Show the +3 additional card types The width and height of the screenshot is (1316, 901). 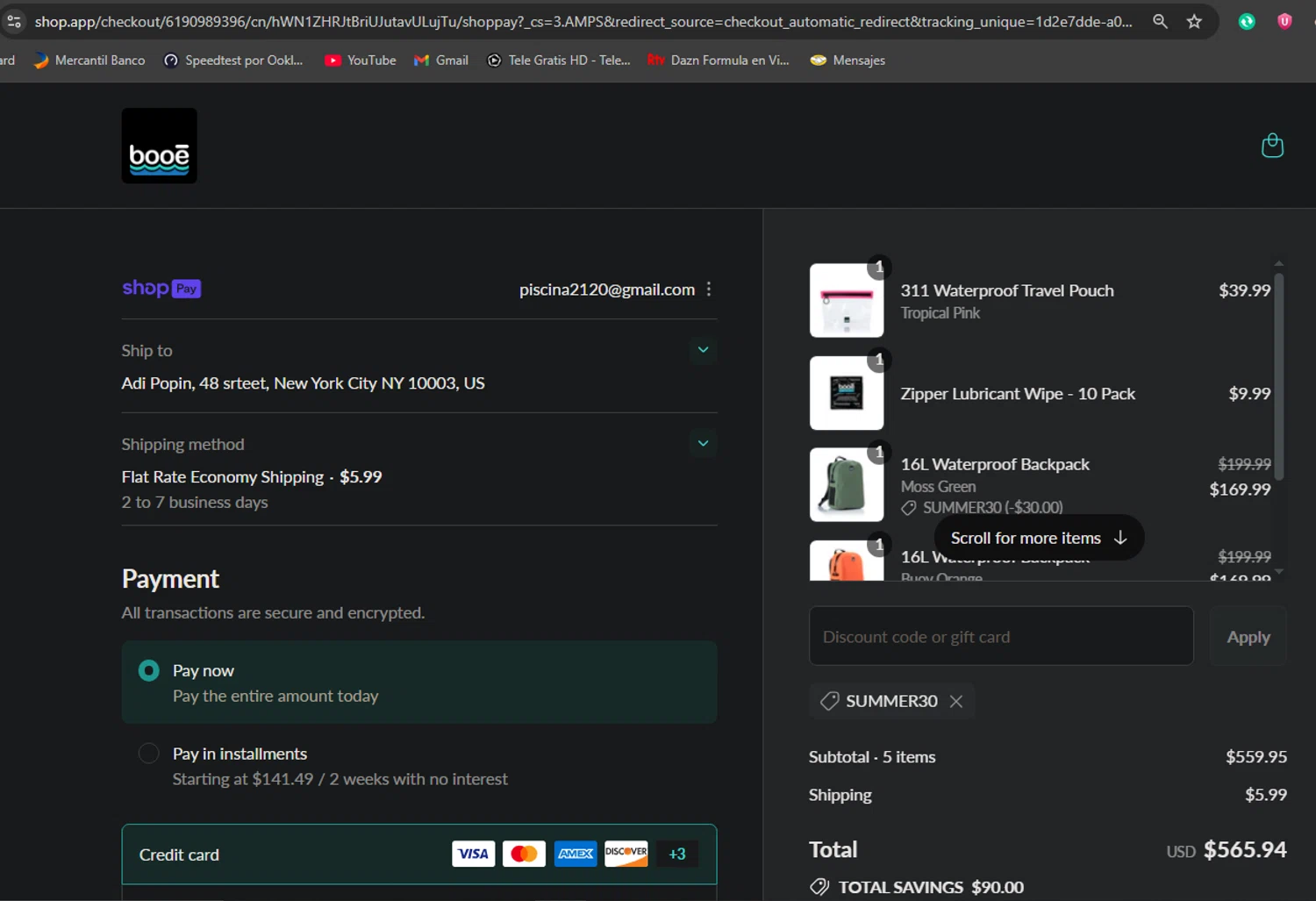point(677,854)
